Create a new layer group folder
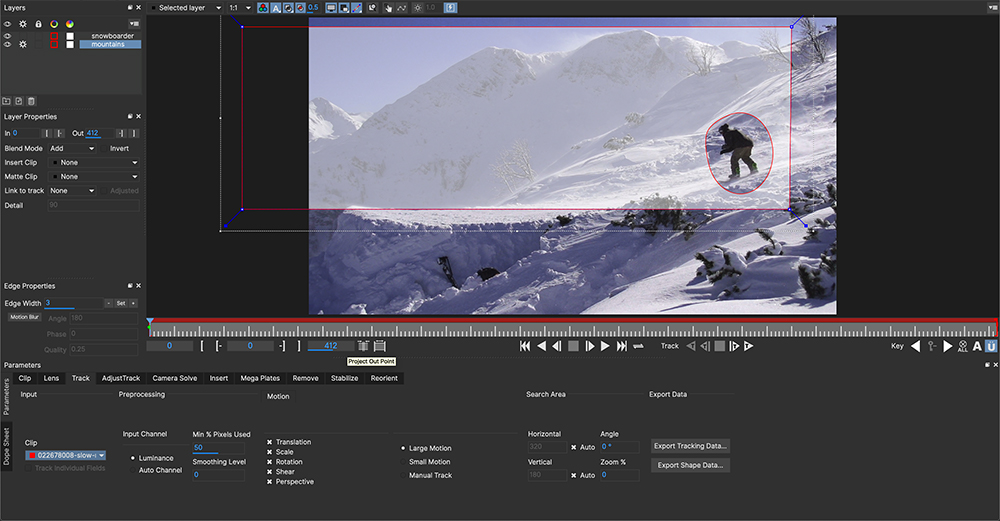 point(7,101)
